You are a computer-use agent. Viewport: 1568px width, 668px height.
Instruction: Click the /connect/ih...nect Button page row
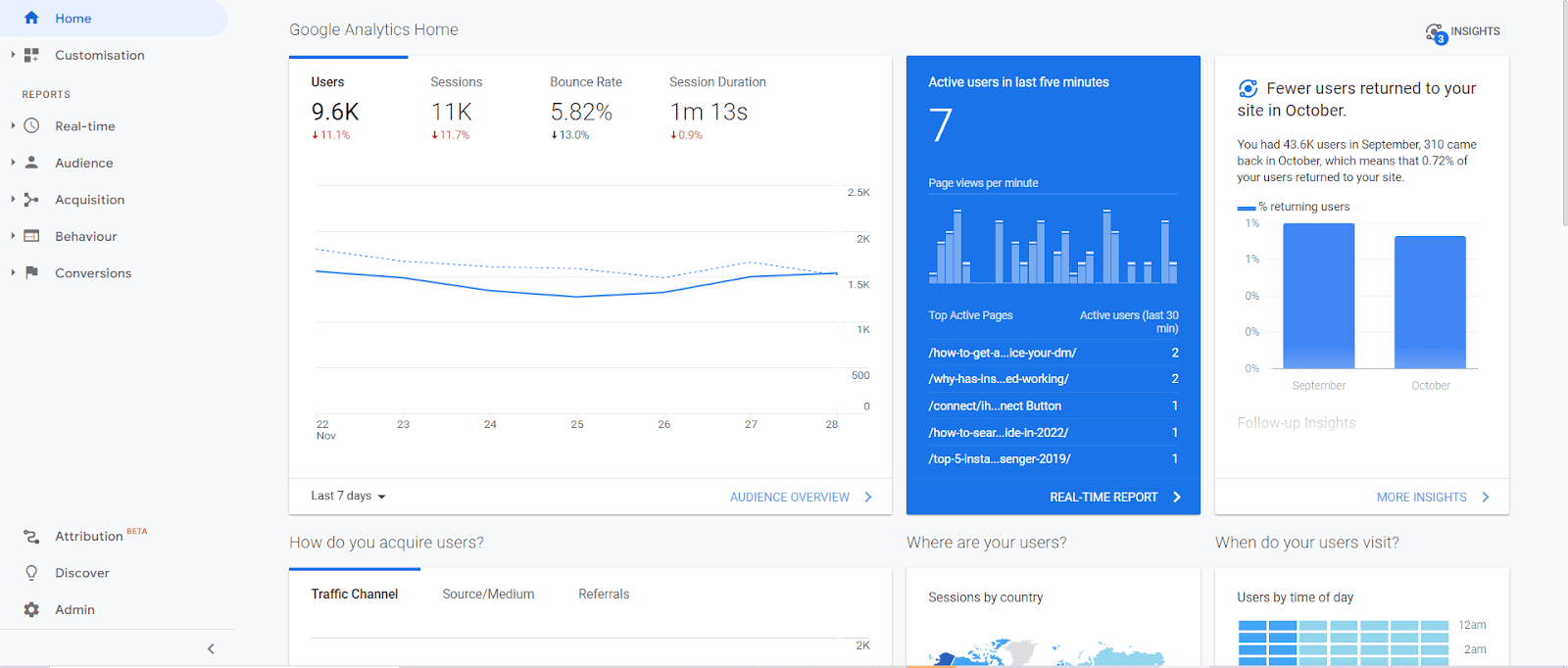click(1053, 406)
